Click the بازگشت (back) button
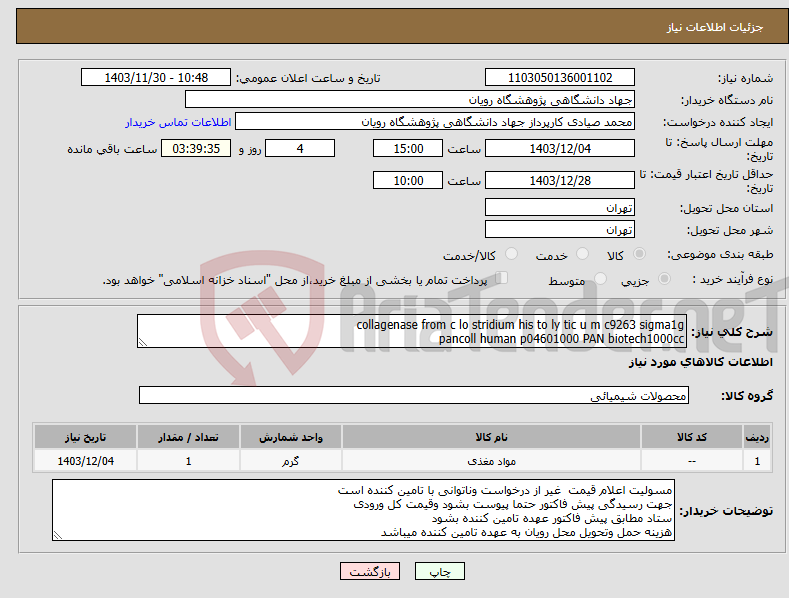The image size is (789, 598). pyautogui.click(x=370, y=571)
